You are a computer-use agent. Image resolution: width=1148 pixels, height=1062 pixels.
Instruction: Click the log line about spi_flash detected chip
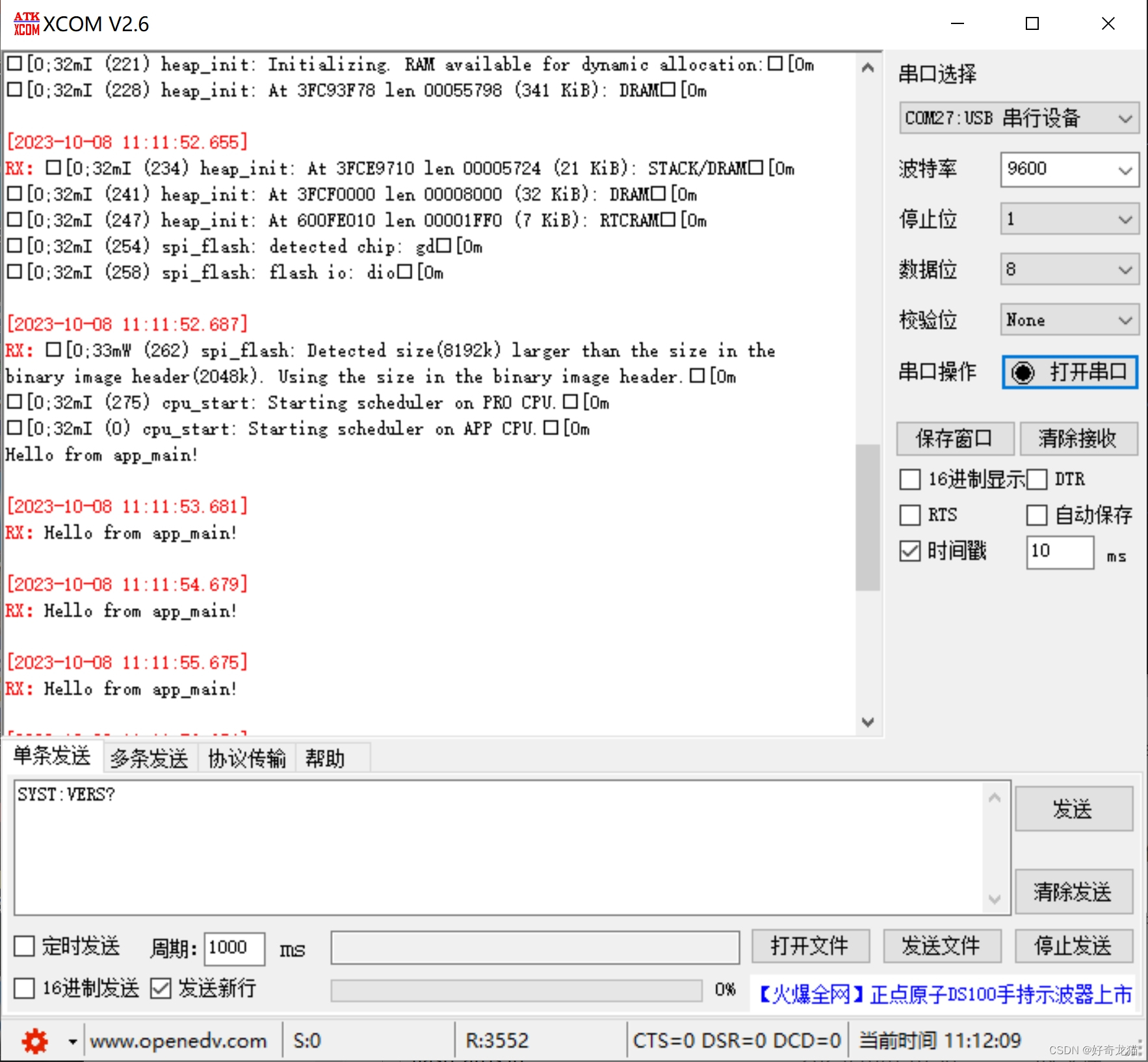tap(244, 247)
